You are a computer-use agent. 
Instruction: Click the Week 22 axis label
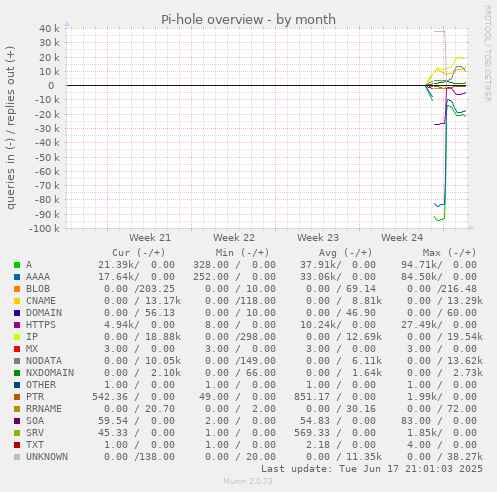click(234, 238)
